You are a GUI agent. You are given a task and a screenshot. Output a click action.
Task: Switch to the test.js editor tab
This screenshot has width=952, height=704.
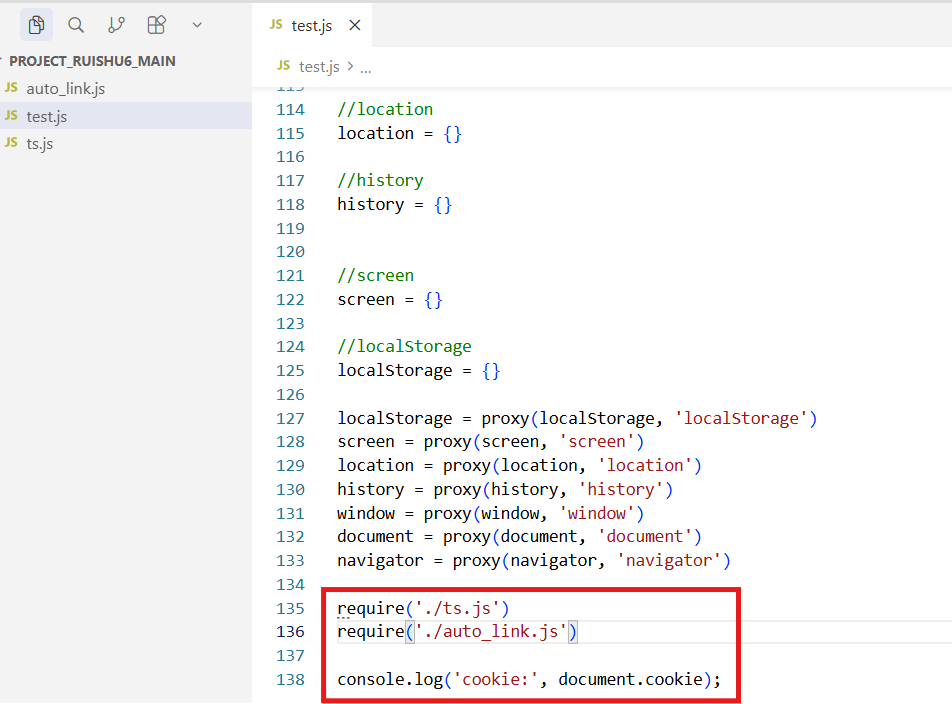pyautogui.click(x=311, y=26)
